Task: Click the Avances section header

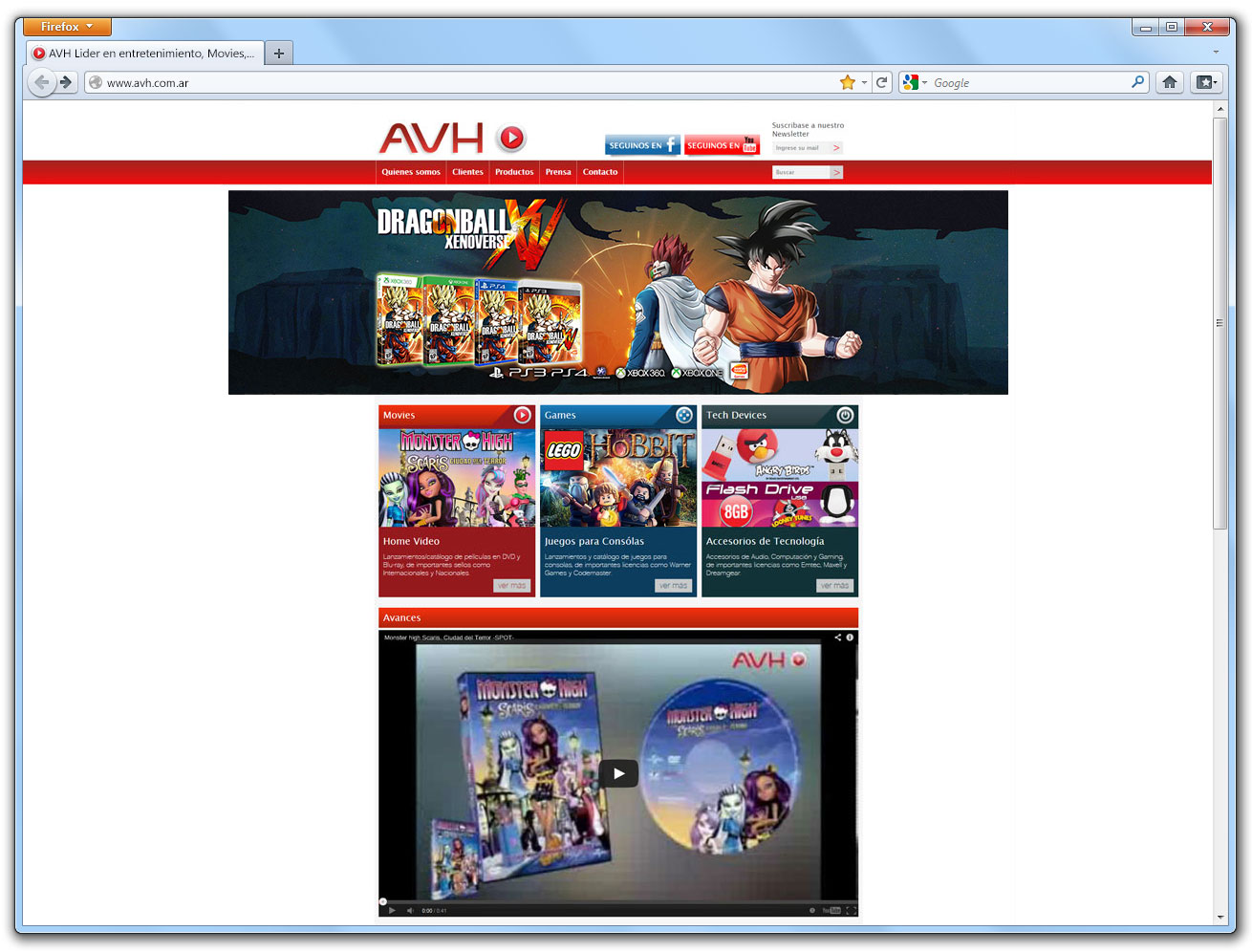Action: click(618, 617)
